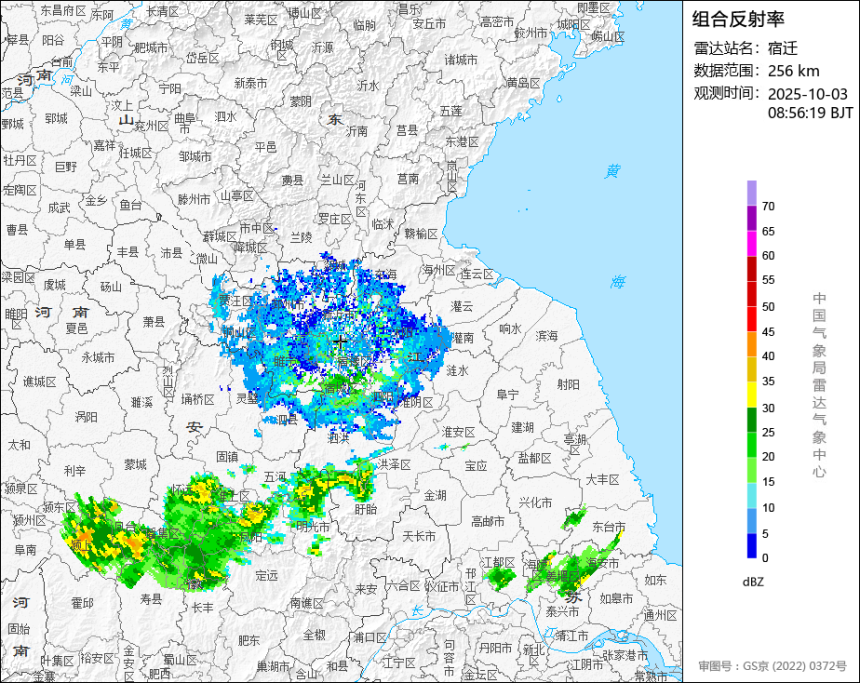
Task: Click the '金湖' label on the map
Action: pyautogui.click(x=435, y=495)
